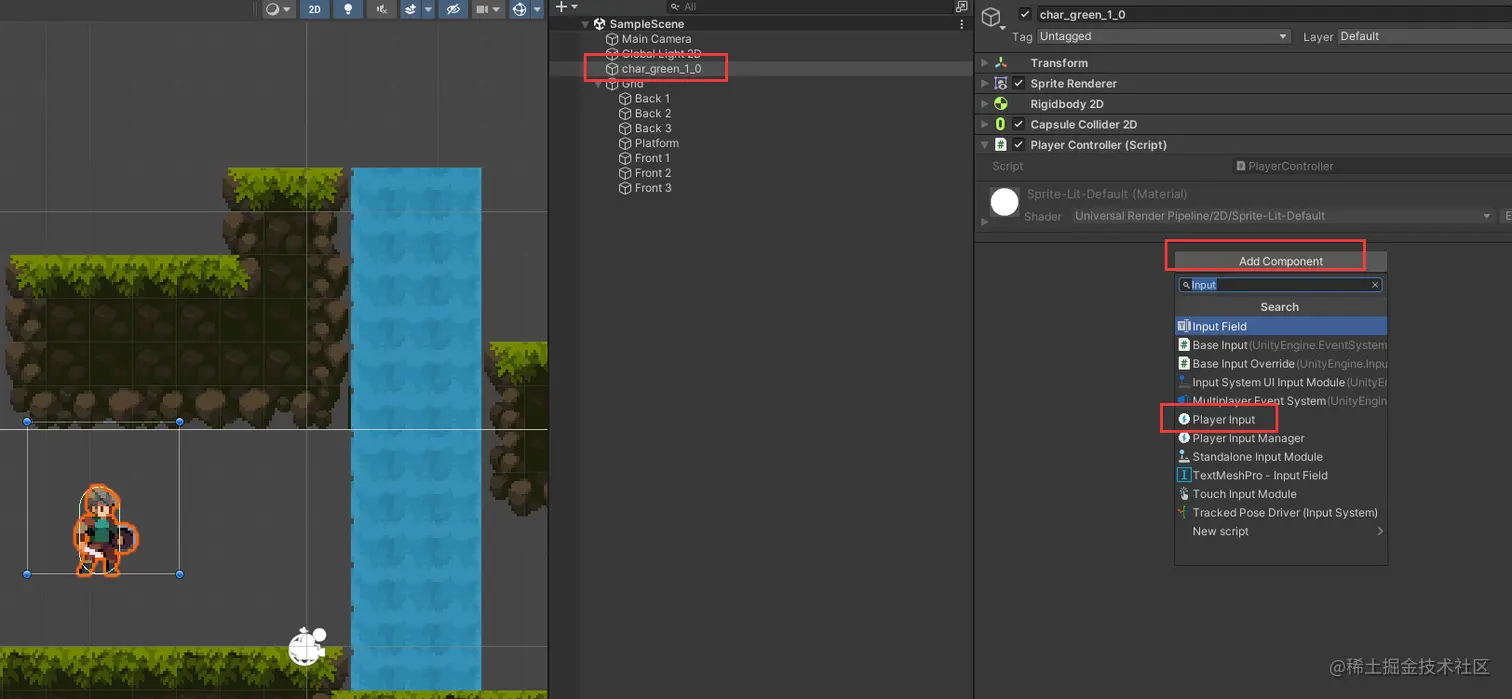The width and height of the screenshot is (1512, 699).
Task: Choose Player Input component
Action: pyautogui.click(x=1281, y=420)
